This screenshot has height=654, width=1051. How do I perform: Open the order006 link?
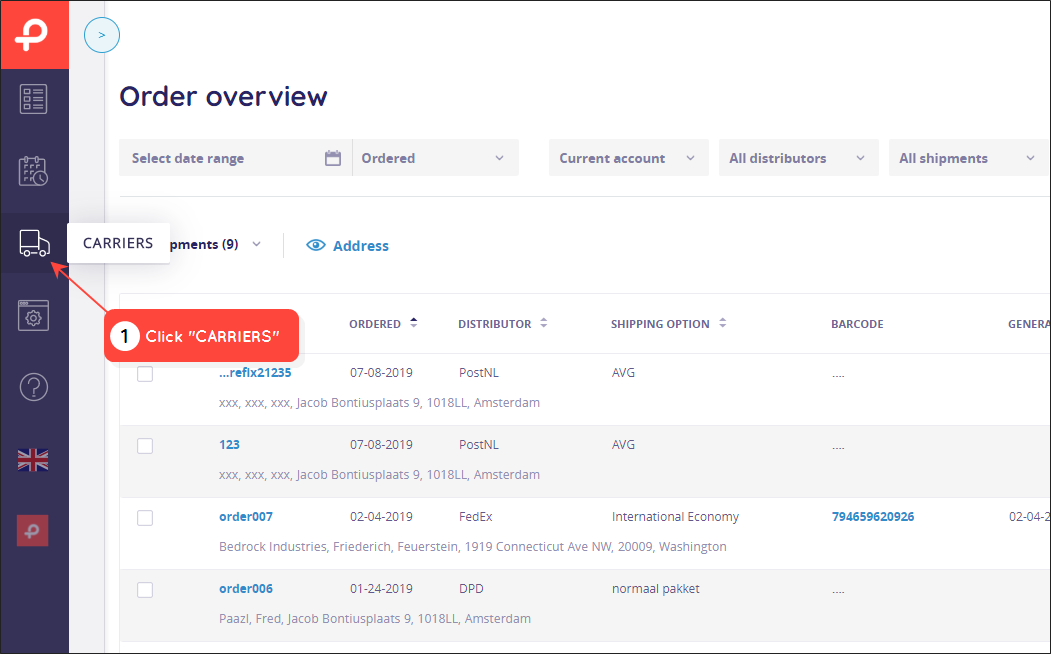point(245,588)
